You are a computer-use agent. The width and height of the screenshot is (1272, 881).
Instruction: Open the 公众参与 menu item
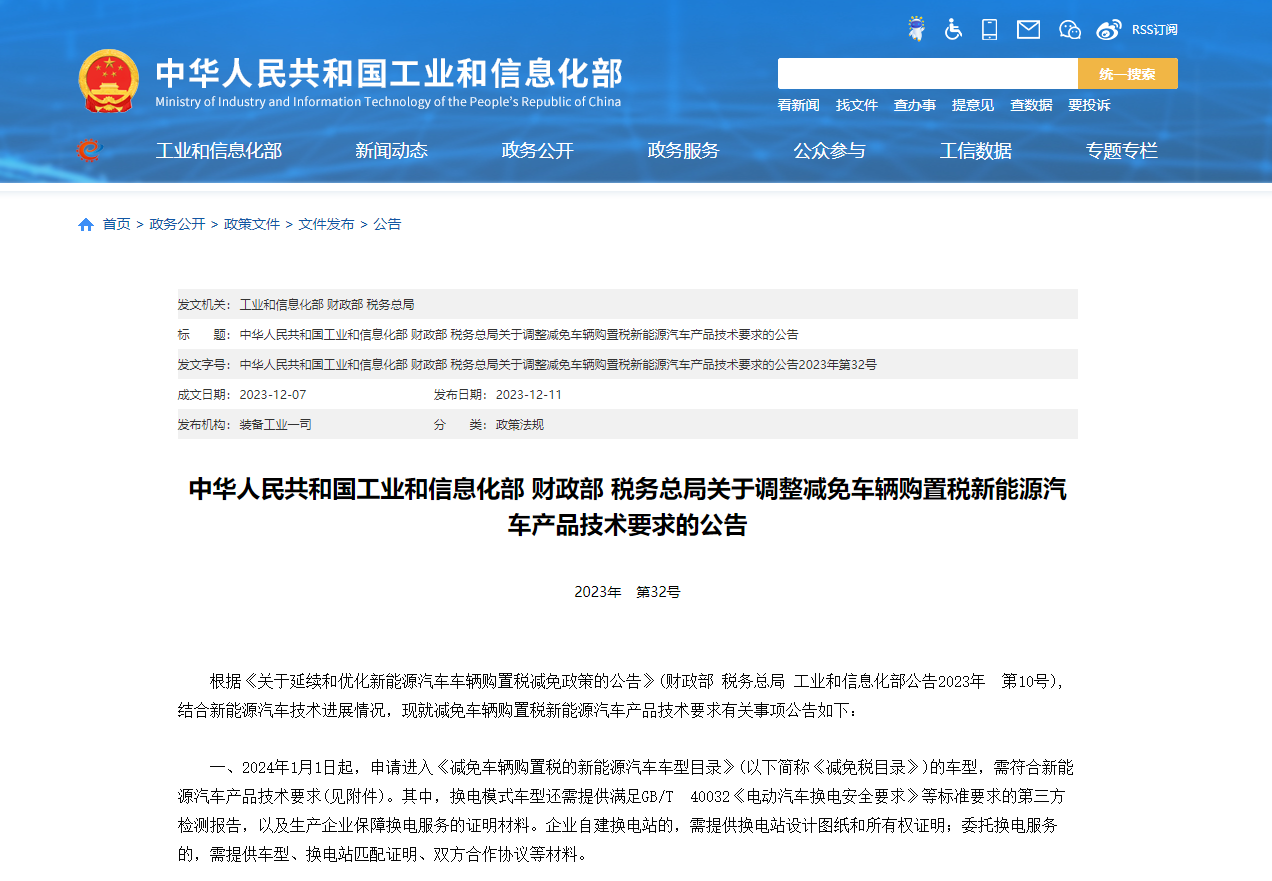(830, 151)
